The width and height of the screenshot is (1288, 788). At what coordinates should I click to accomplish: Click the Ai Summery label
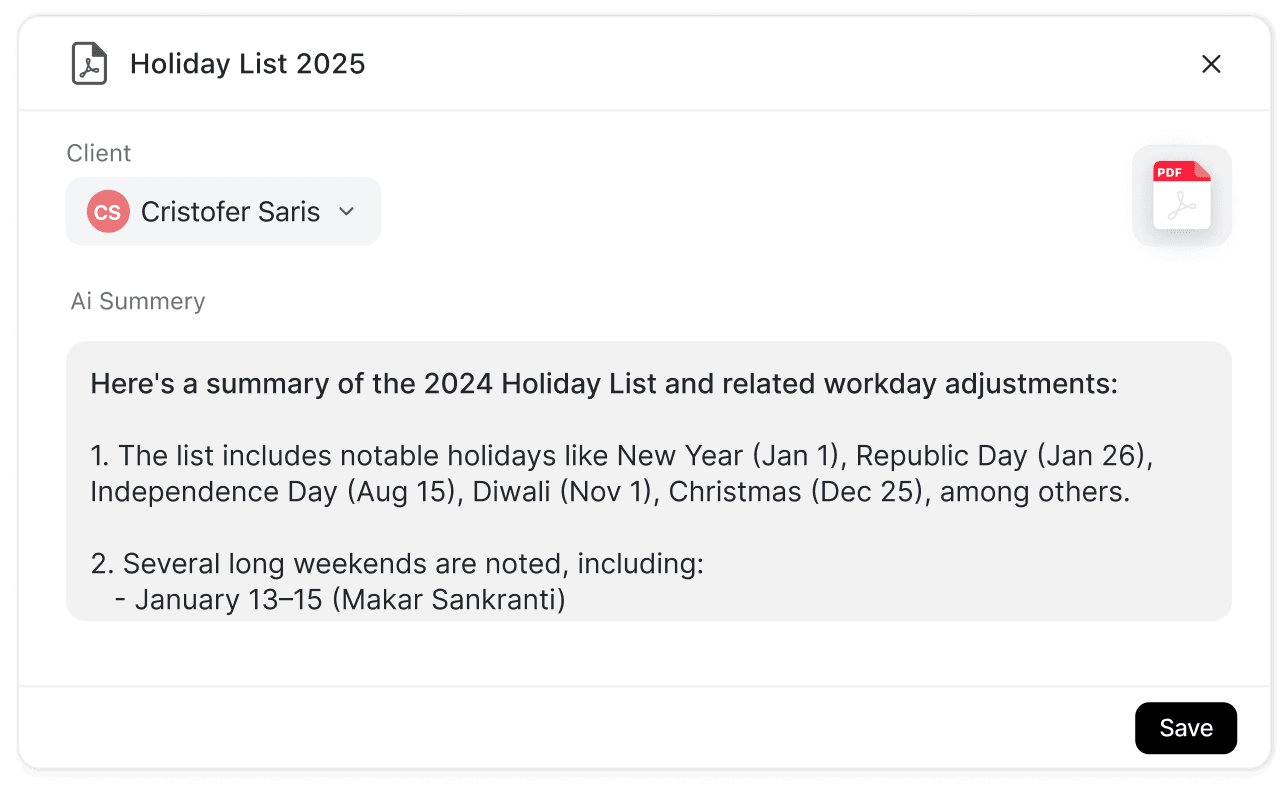[x=138, y=301]
